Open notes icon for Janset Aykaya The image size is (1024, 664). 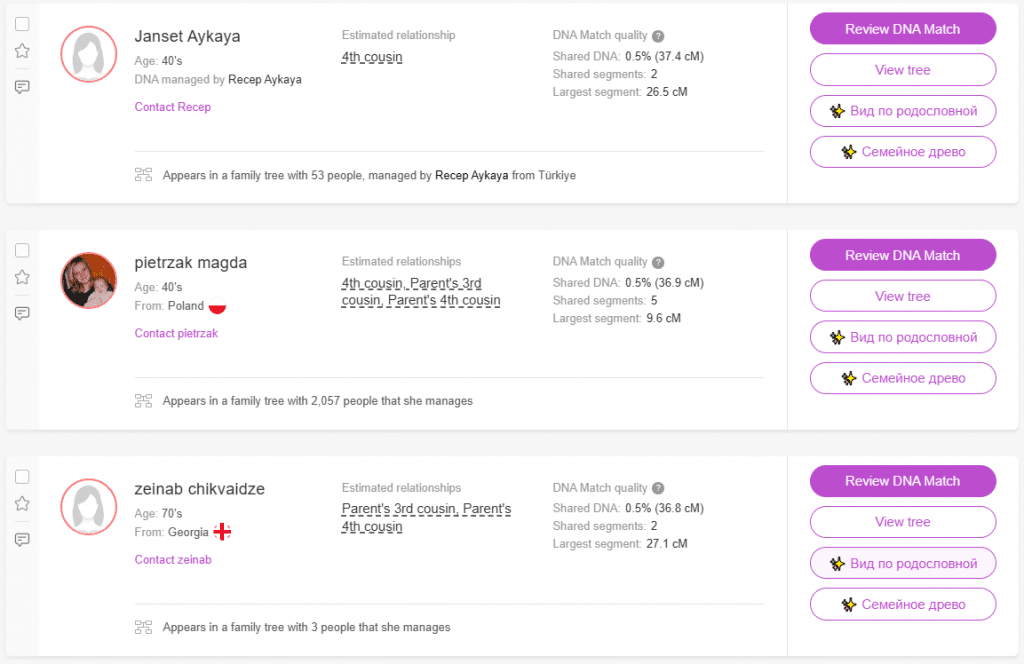click(22, 87)
